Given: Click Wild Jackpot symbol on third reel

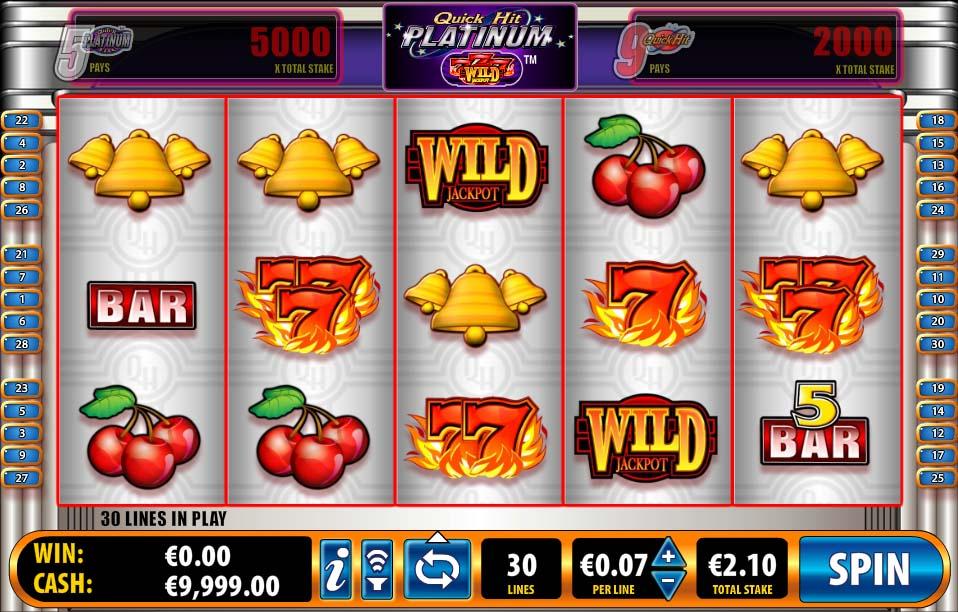Looking at the screenshot, I should coord(478,167).
